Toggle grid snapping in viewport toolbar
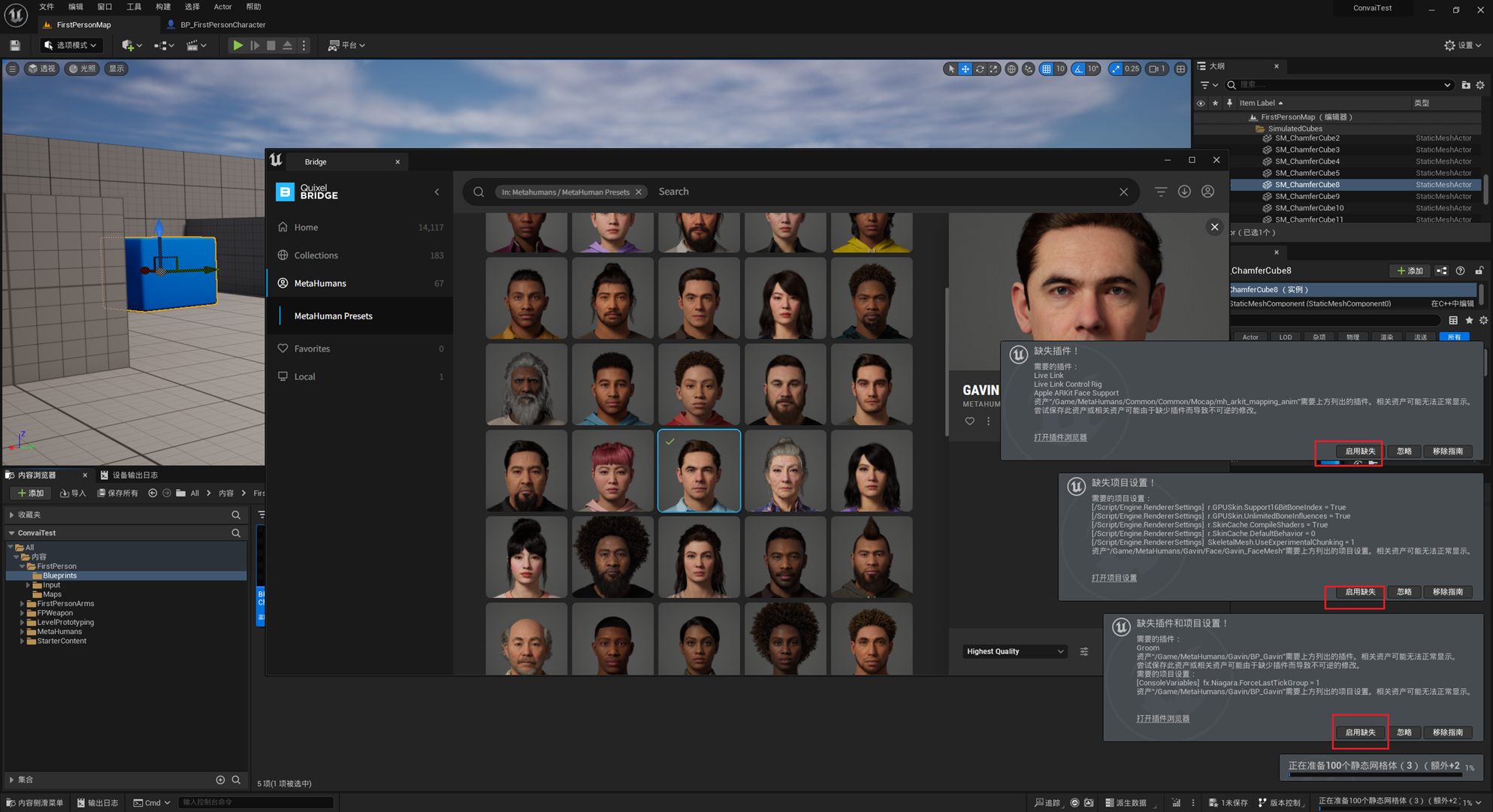The width and height of the screenshot is (1493, 812). pyautogui.click(x=1046, y=68)
